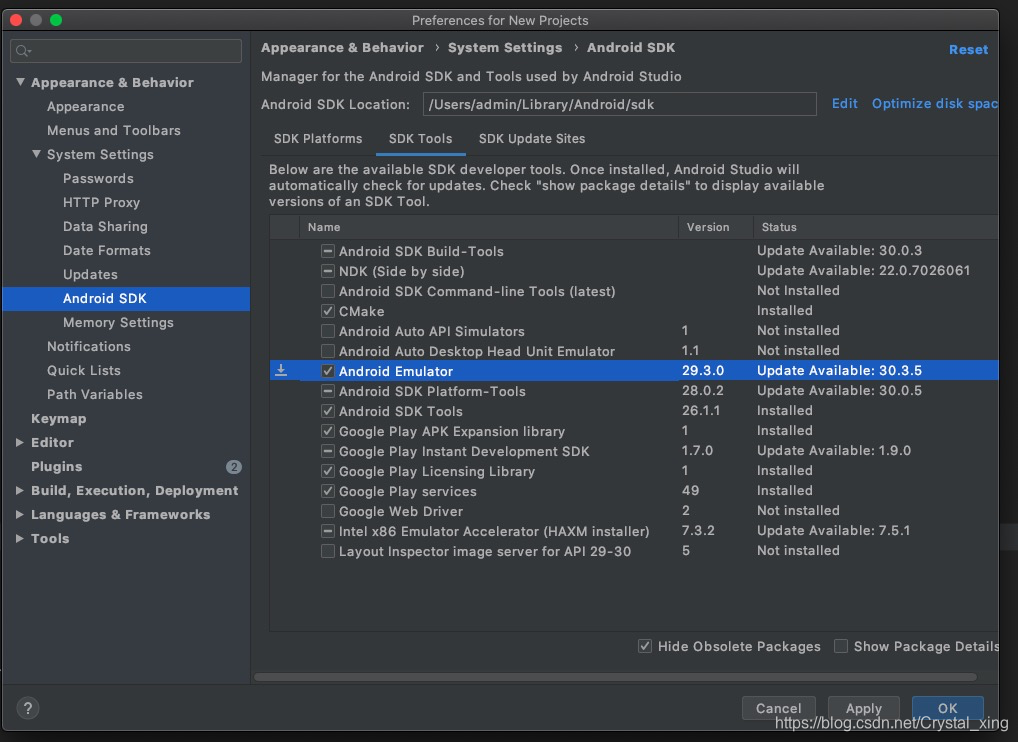Image resolution: width=1018 pixels, height=742 pixels.
Task: Disable Hide Obsolete Packages
Action: (x=645, y=647)
